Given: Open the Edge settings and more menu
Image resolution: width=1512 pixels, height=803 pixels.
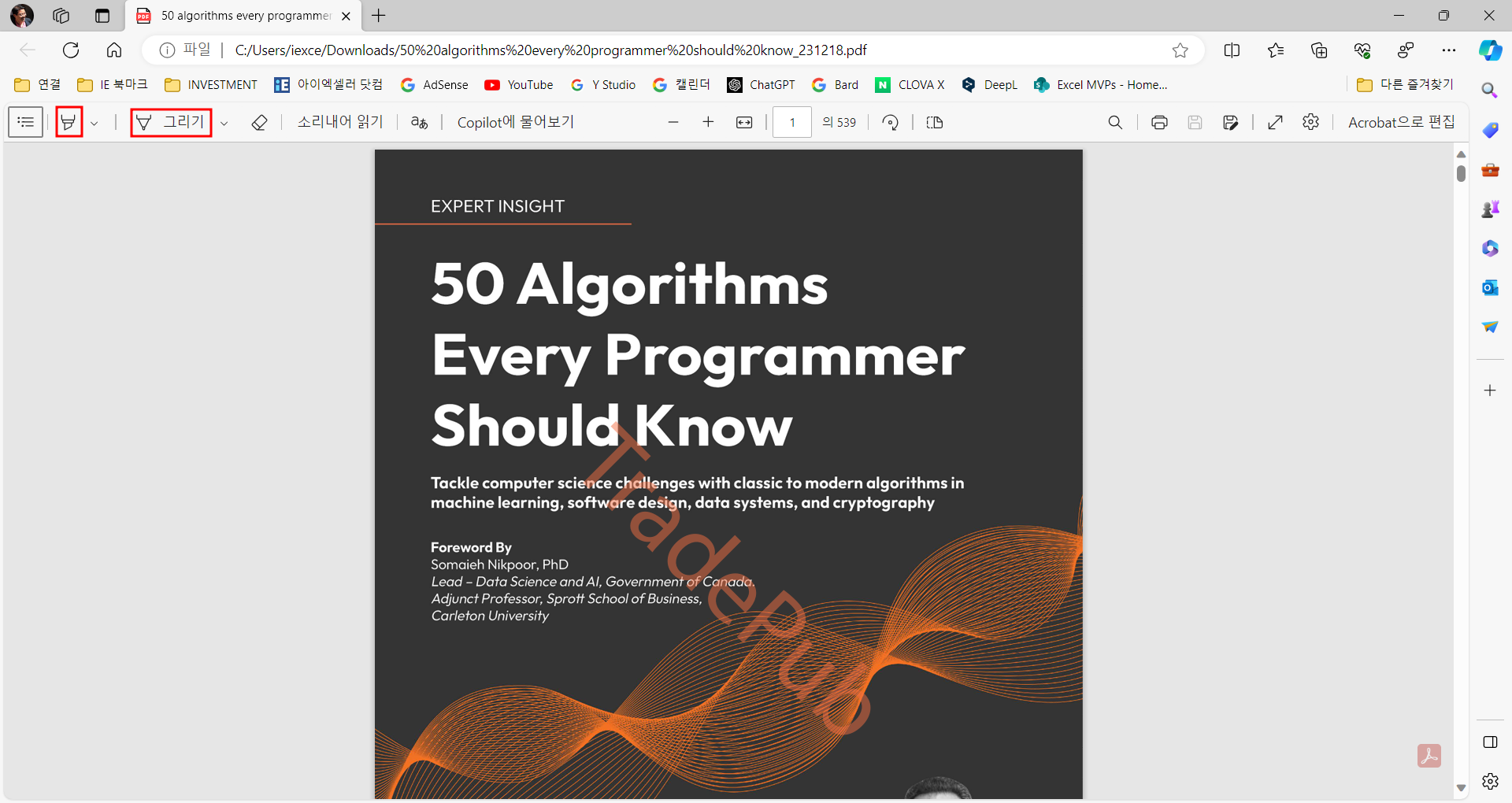Looking at the screenshot, I should pyautogui.click(x=1449, y=50).
